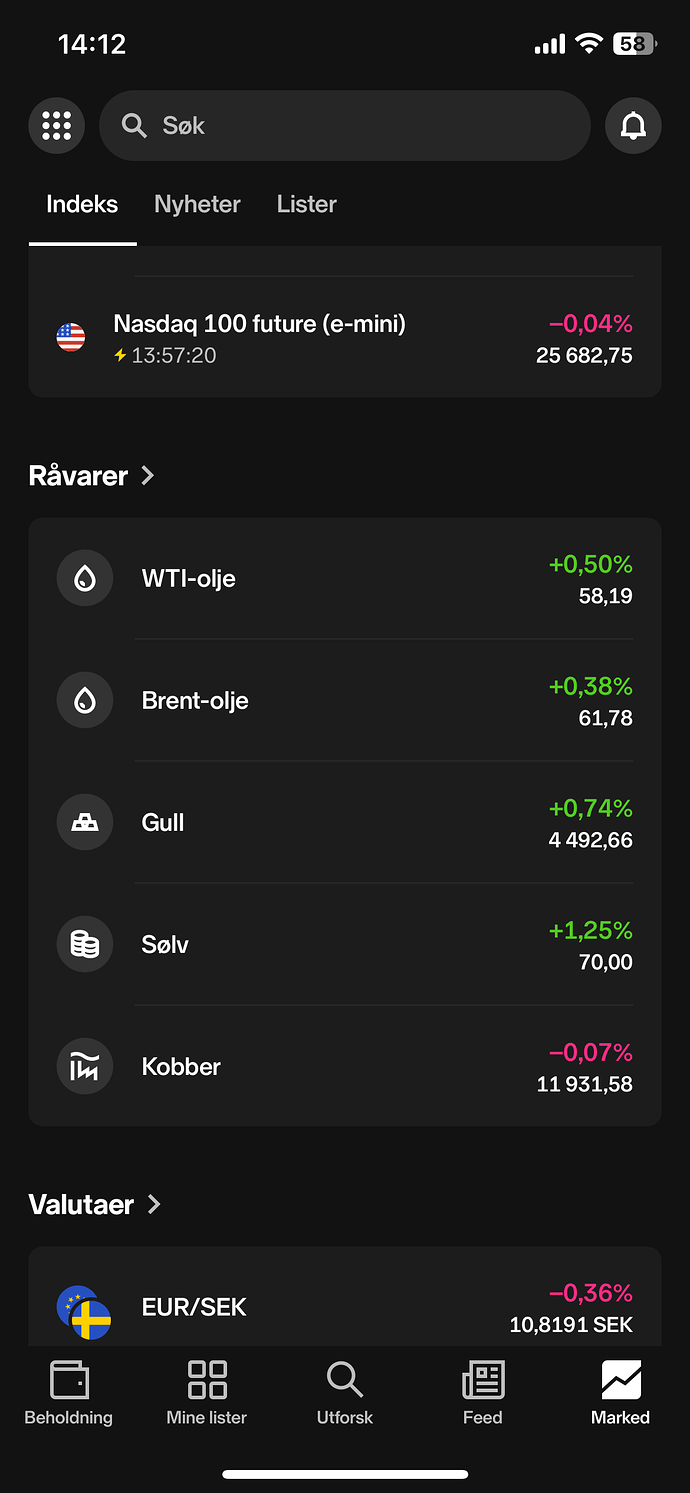This screenshot has width=690, height=1493.
Task: Open the EUR/SEK currency pair
Action: (345, 1306)
